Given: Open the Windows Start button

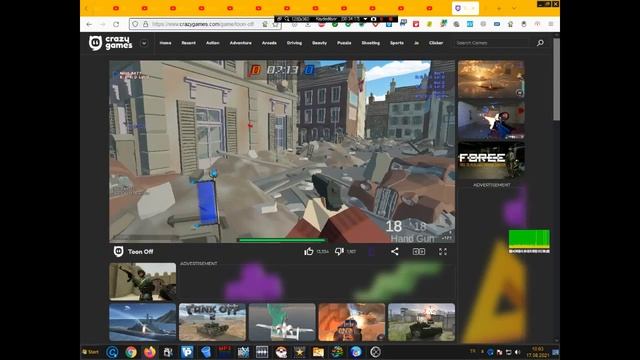Looking at the screenshot, I should click(x=91, y=352).
